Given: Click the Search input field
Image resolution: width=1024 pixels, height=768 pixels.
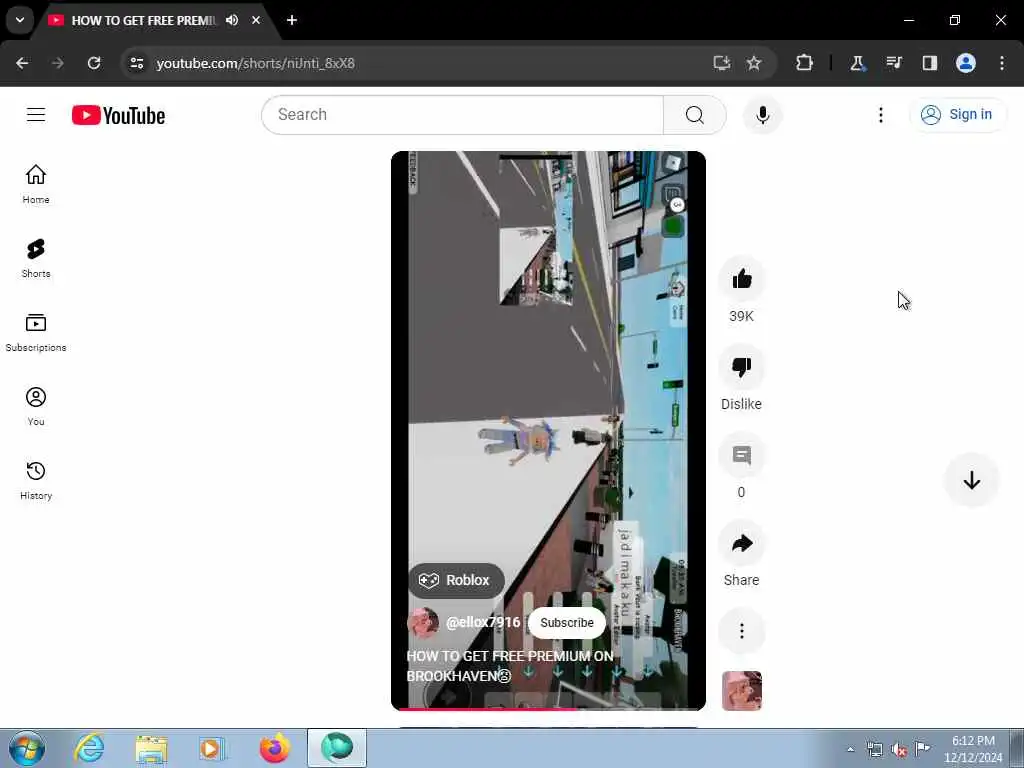Looking at the screenshot, I should [462, 115].
